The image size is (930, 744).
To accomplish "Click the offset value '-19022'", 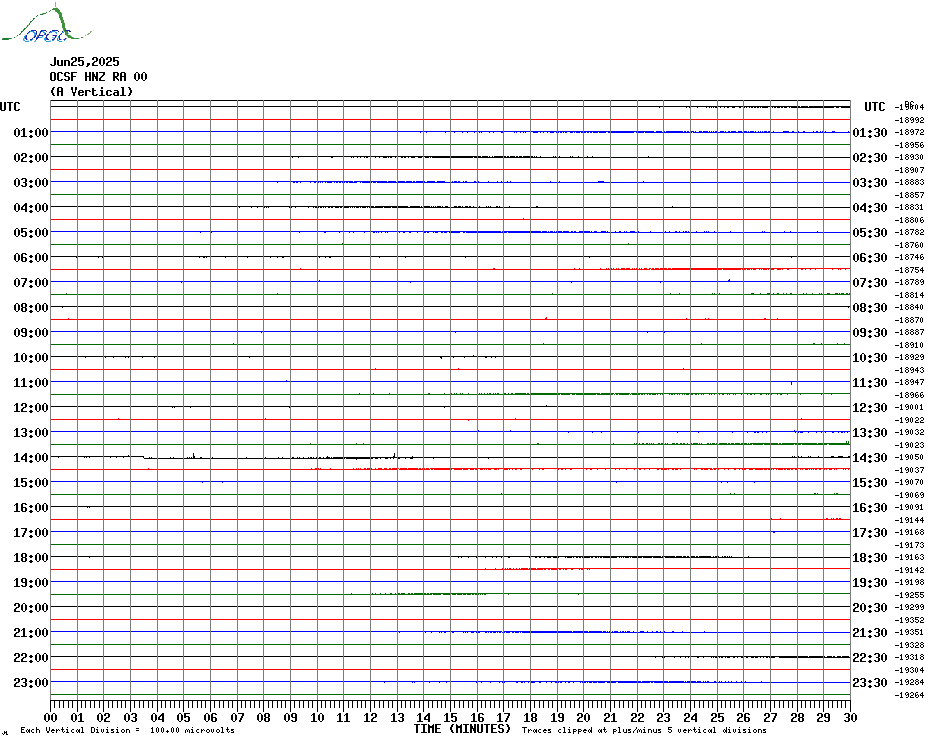I will click(x=909, y=420).
